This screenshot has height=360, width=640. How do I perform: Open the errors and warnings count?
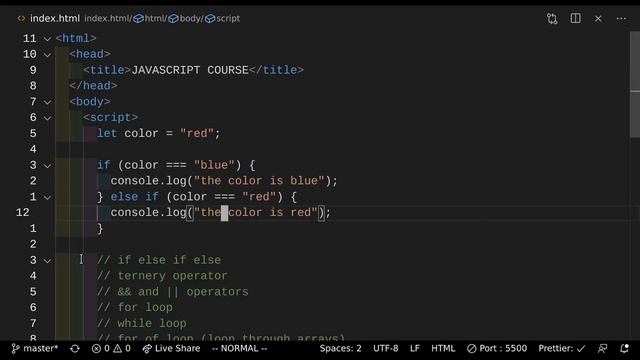tap(111, 349)
